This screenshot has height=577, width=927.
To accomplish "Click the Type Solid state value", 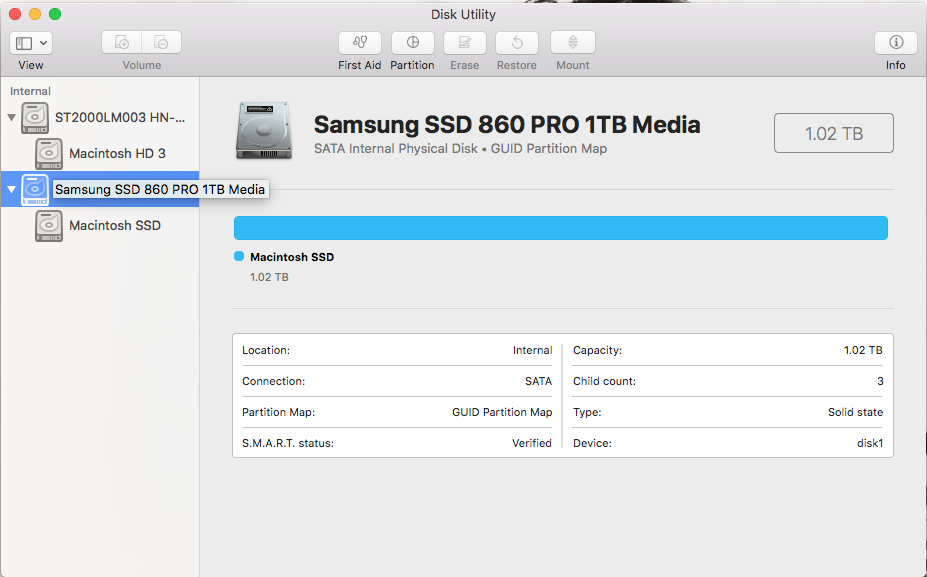I will coord(855,412).
